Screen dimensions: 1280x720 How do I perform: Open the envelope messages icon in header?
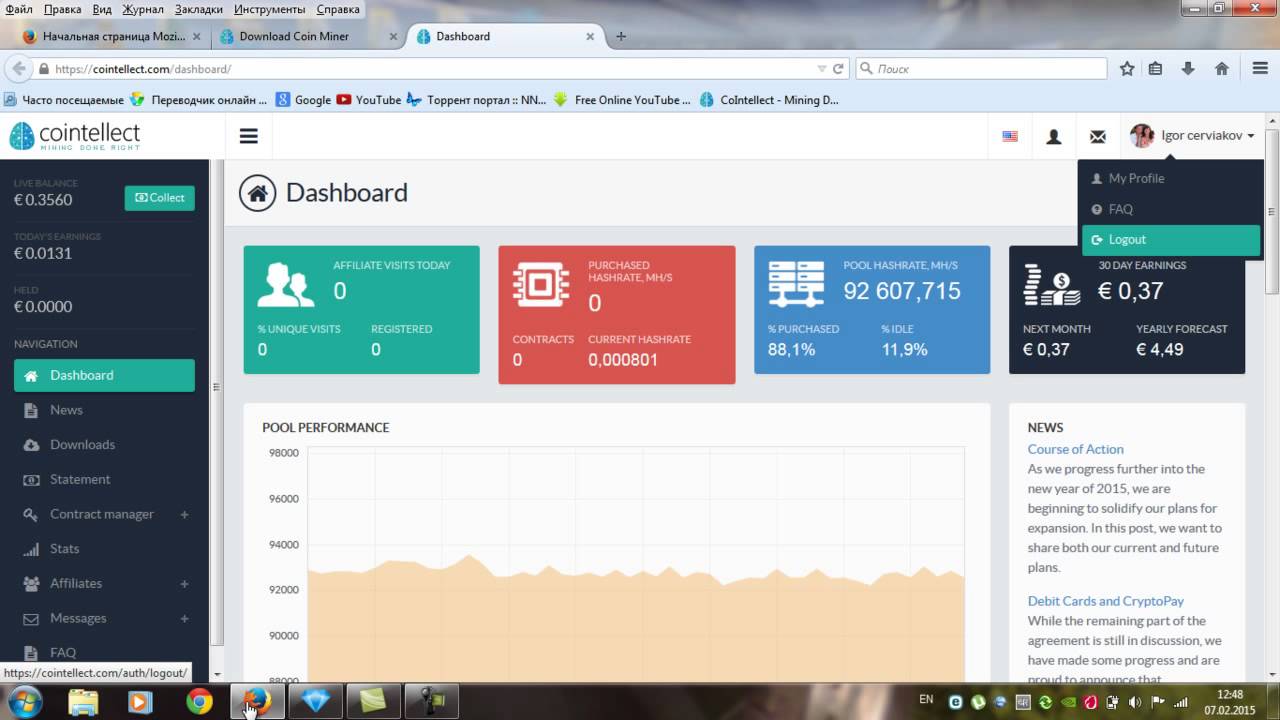point(1097,136)
